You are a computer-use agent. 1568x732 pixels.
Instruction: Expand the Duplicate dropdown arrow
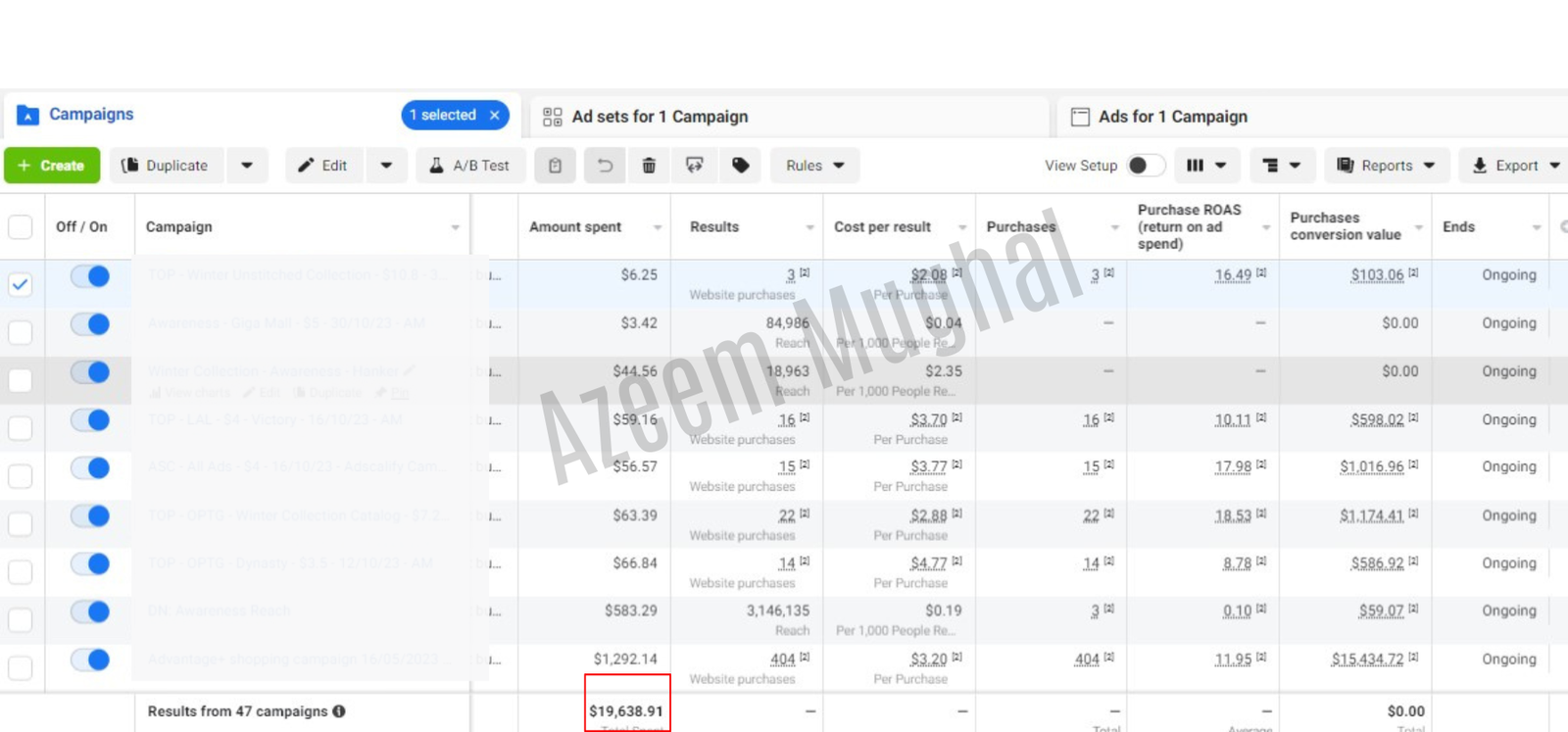click(x=247, y=166)
